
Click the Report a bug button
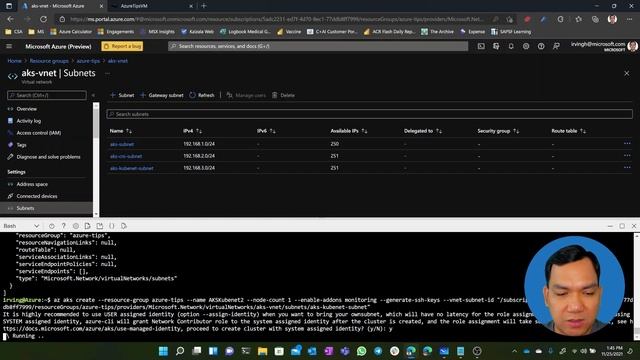(122, 46)
